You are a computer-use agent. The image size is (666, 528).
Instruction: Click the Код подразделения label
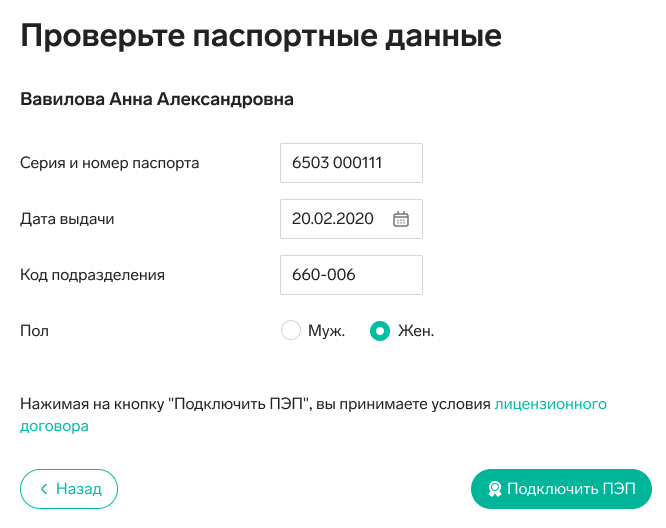[92, 275]
